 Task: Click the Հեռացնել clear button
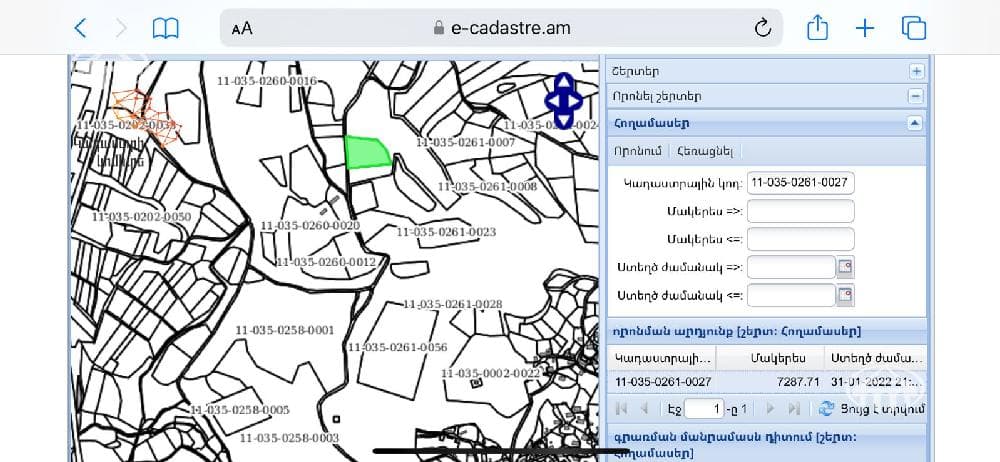[x=705, y=151]
